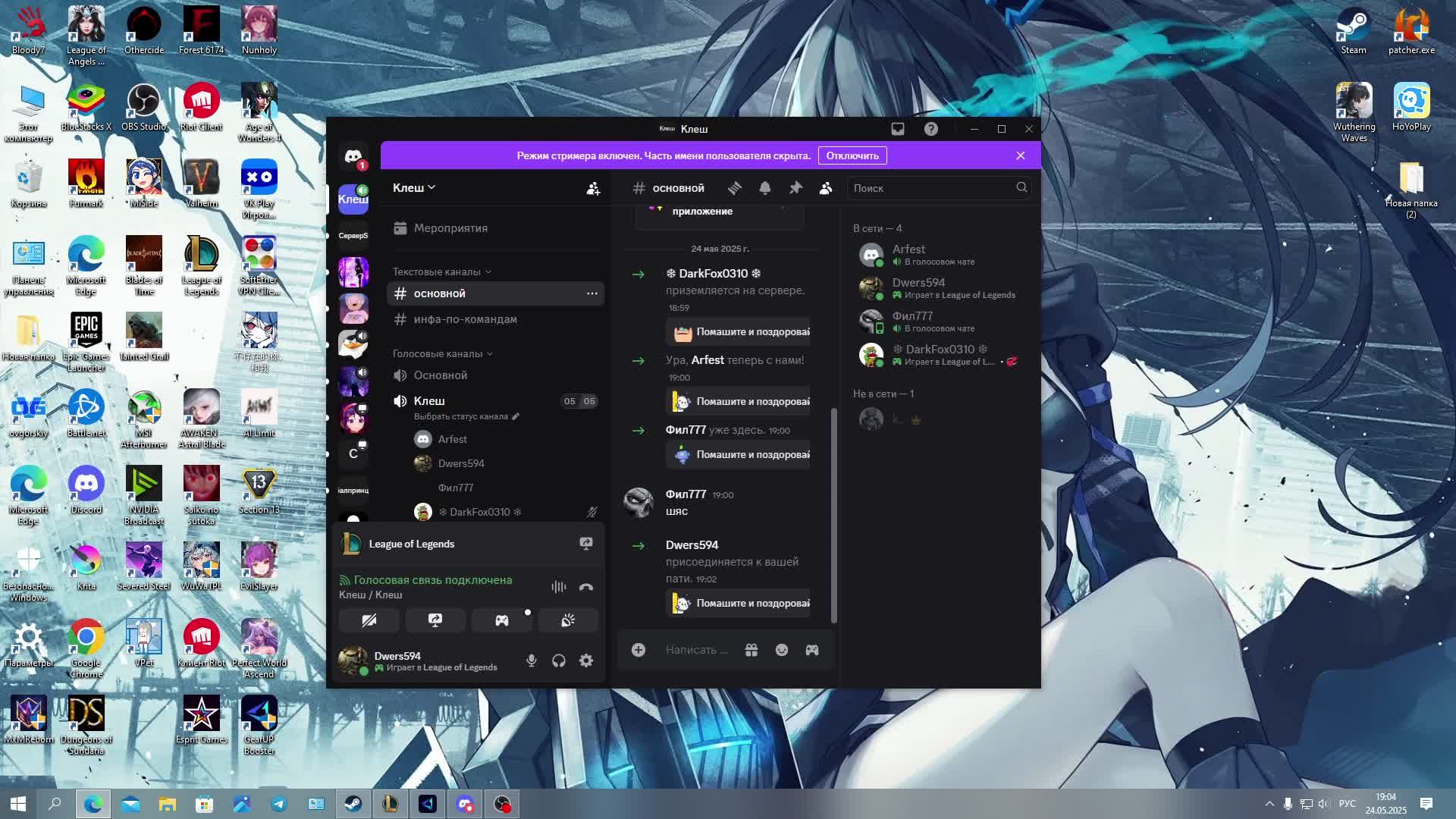Open attachment plus button in chat

coord(639,650)
